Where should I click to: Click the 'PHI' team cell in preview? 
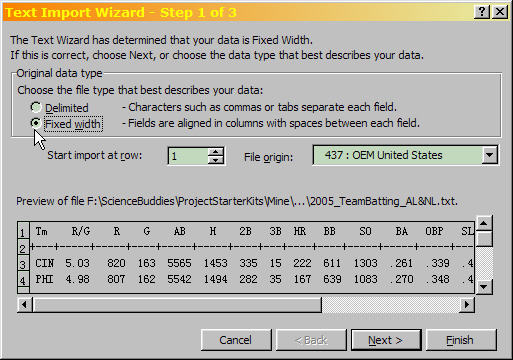(x=45, y=279)
